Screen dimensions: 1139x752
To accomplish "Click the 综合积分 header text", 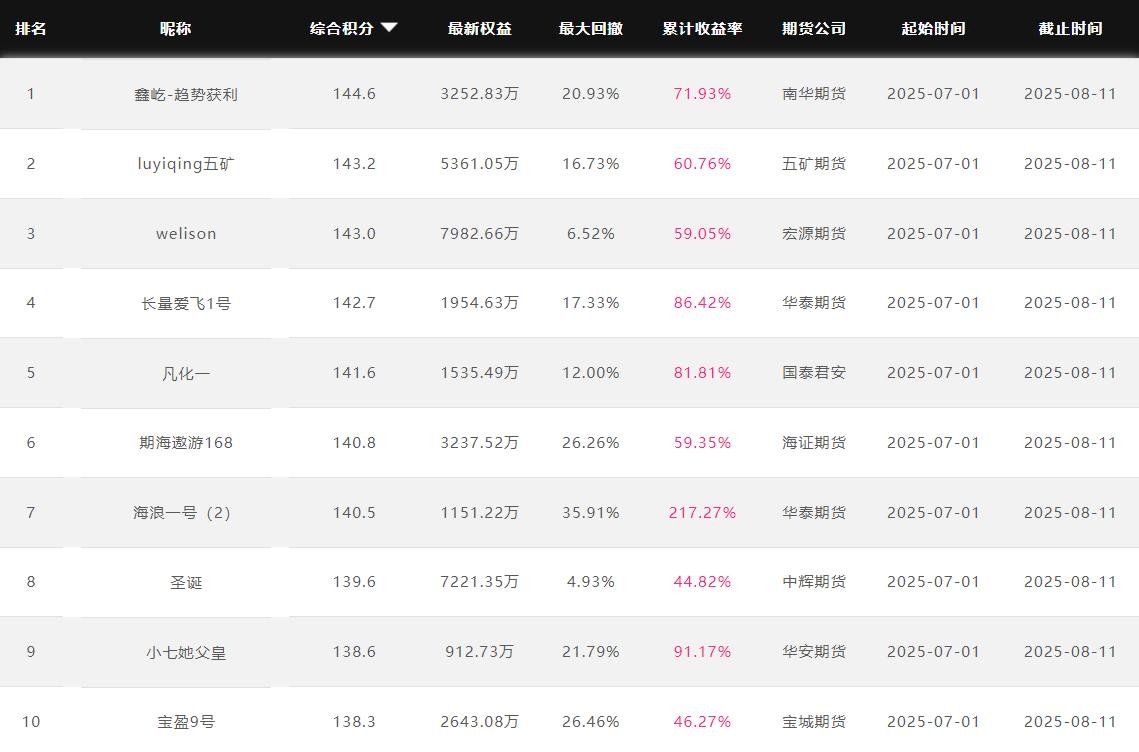I will (x=341, y=28).
